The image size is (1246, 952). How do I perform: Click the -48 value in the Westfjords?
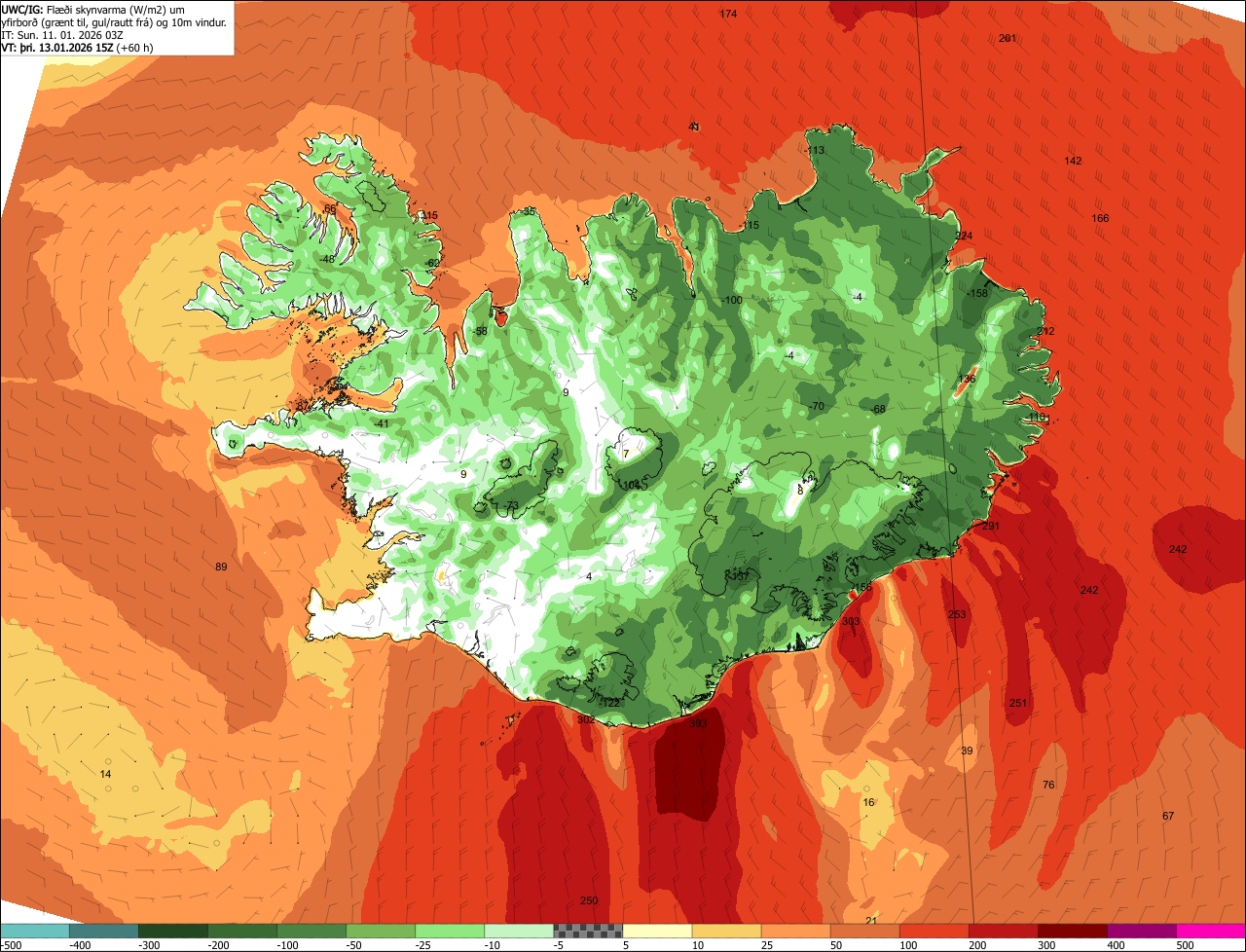pos(327,259)
